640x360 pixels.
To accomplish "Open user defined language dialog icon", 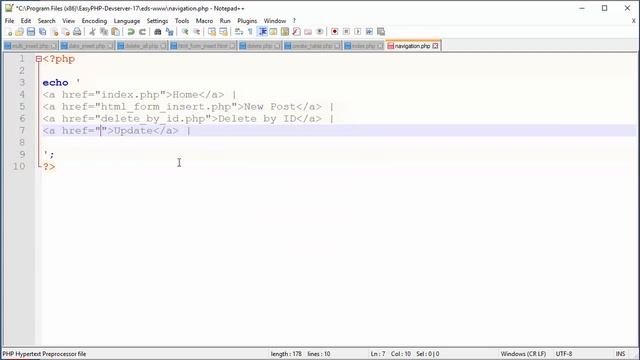I will [273, 32].
